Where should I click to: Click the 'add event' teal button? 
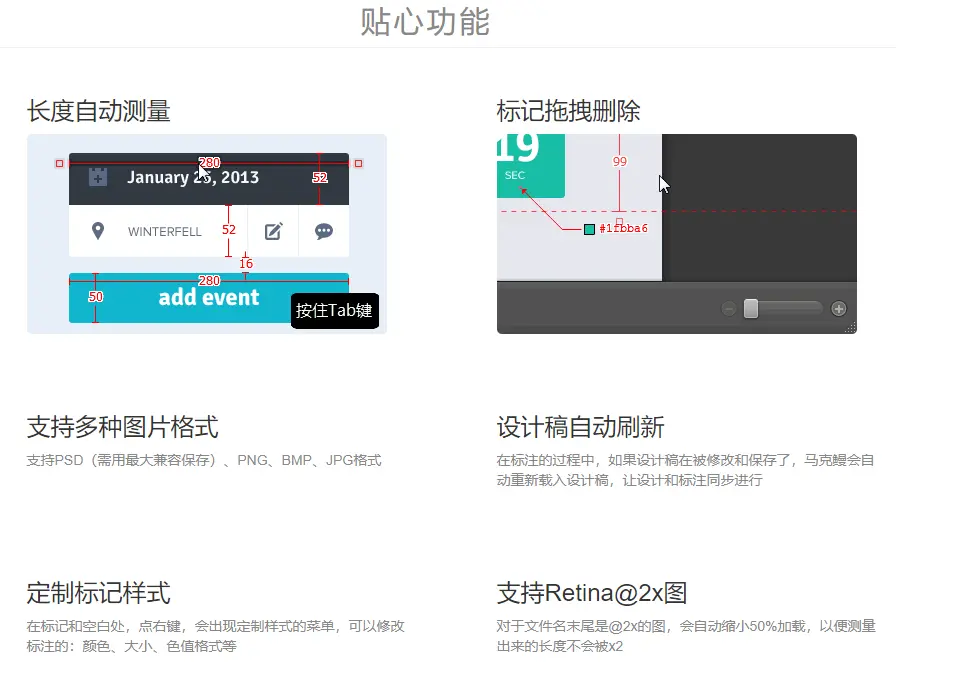[209, 298]
